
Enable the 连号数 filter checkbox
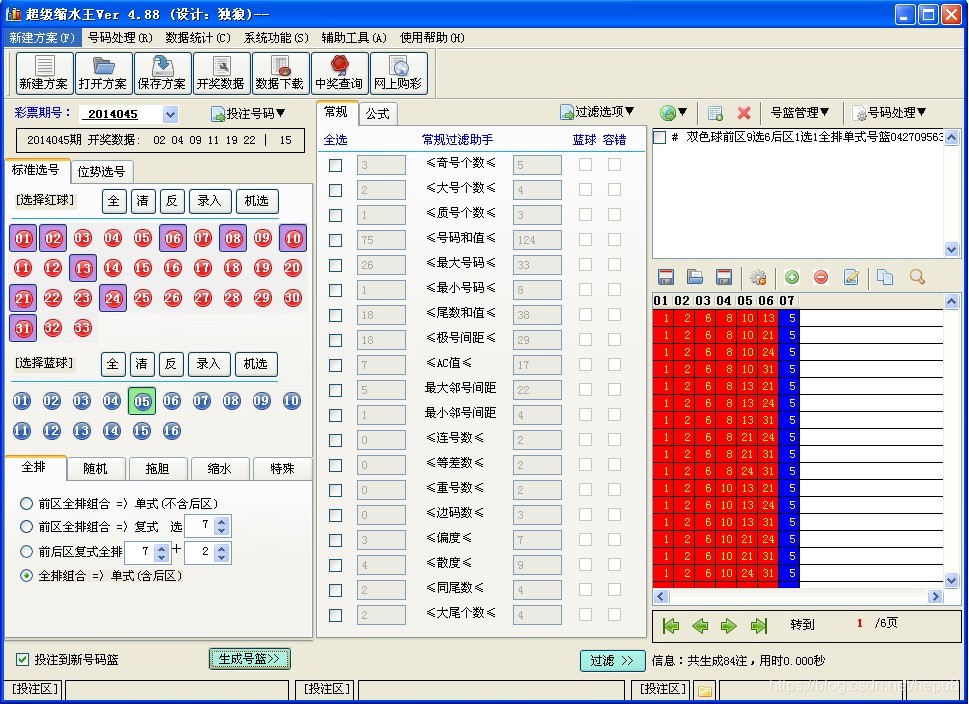pyautogui.click(x=336, y=440)
